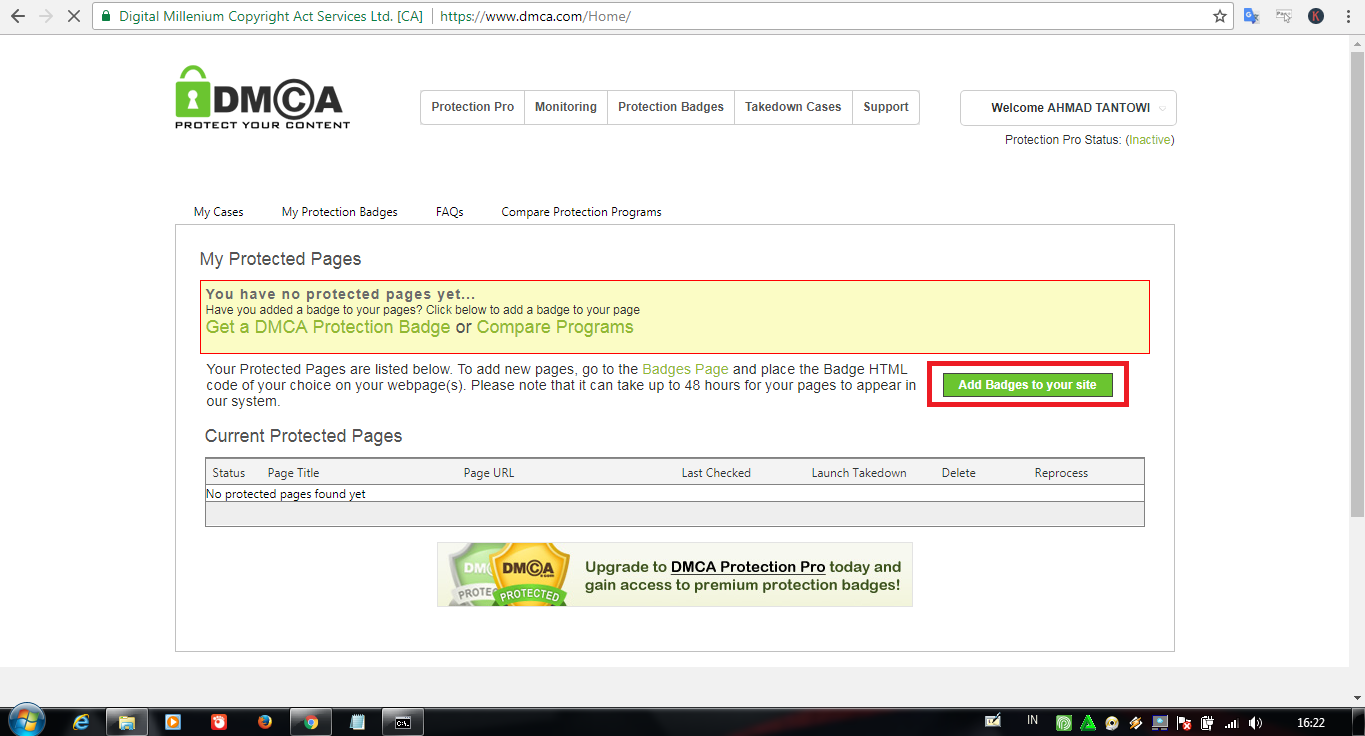This screenshot has width=1365, height=736.
Task: Open Support menu
Action: (x=886, y=107)
